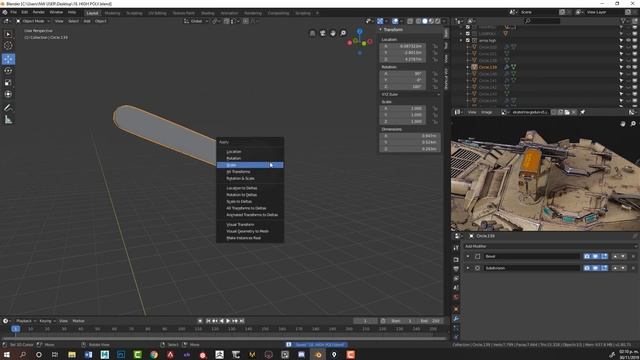Open the Add Modifier dropdown
Viewport: 640px width, 360px height.
tap(550, 246)
